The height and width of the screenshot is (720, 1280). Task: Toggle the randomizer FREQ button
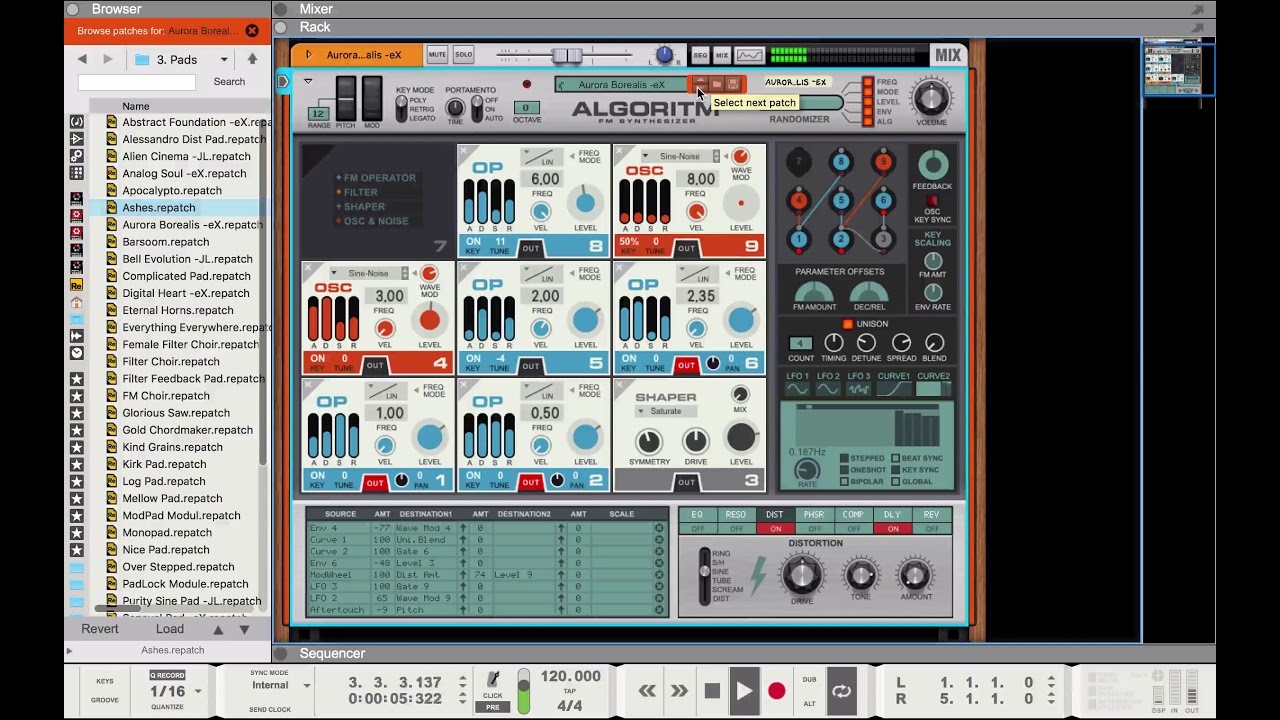pos(868,83)
